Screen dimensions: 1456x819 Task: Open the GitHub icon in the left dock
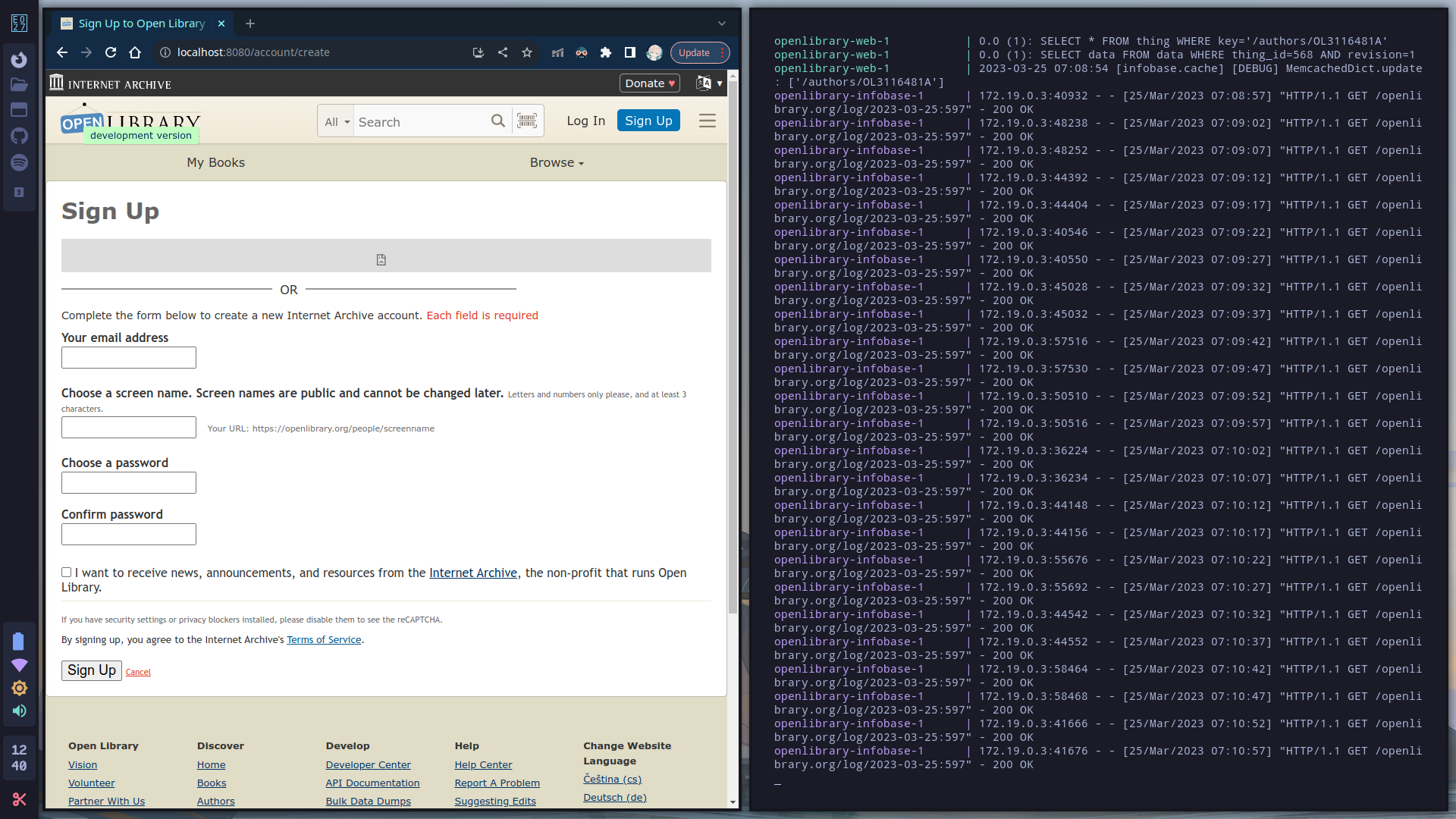19,136
